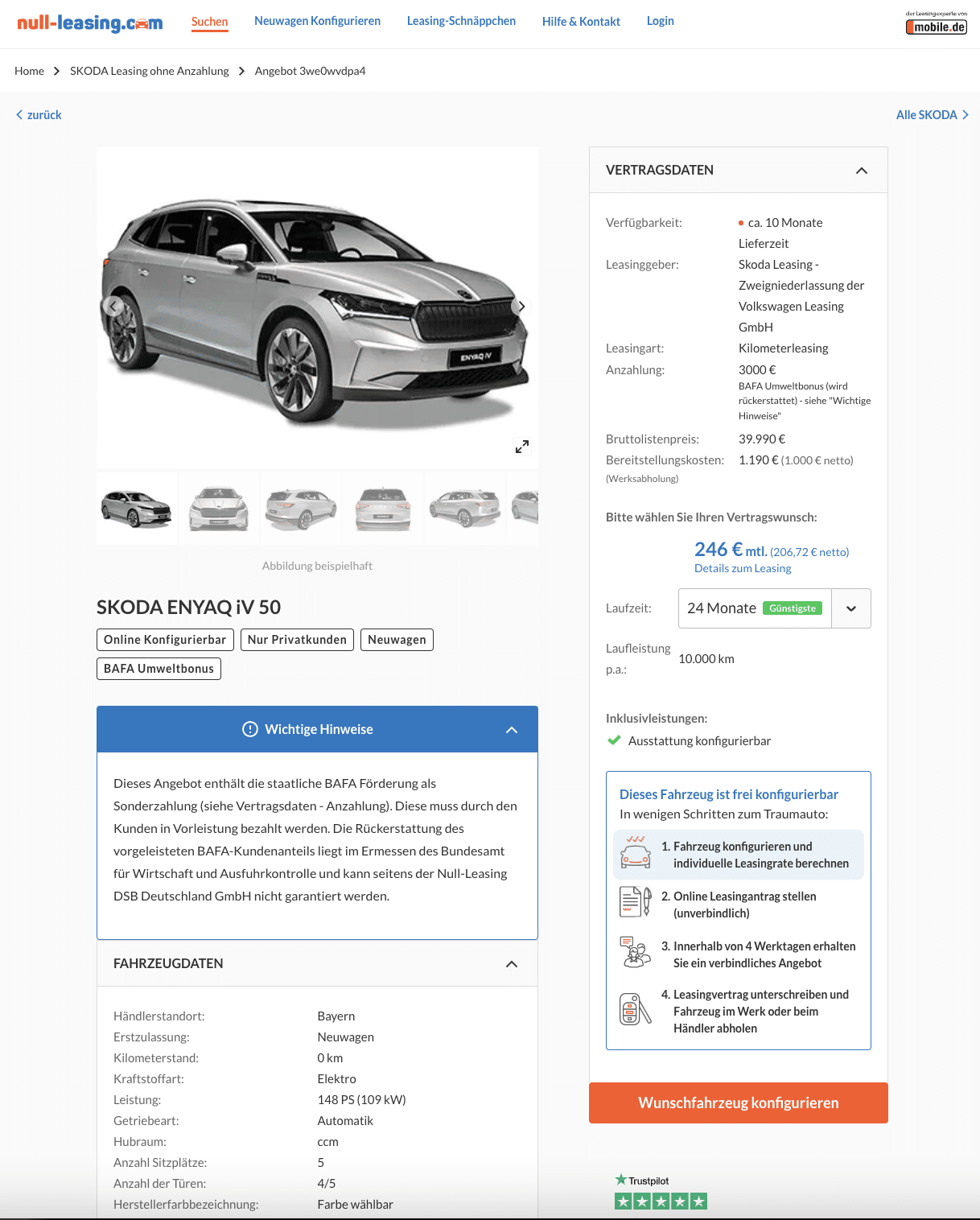The width and height of the screenshot is (980, 1220).
Task: Click the chevron before Angebot 3we0wvdpa4
Action: pyautogui.click(x=241, y=71)
